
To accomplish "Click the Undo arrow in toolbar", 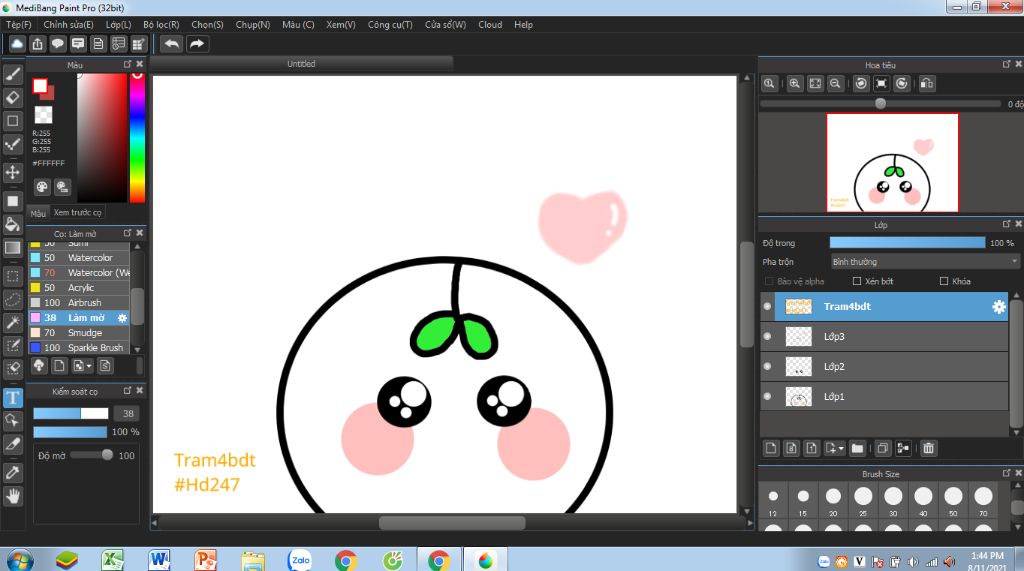I will 172,44.
